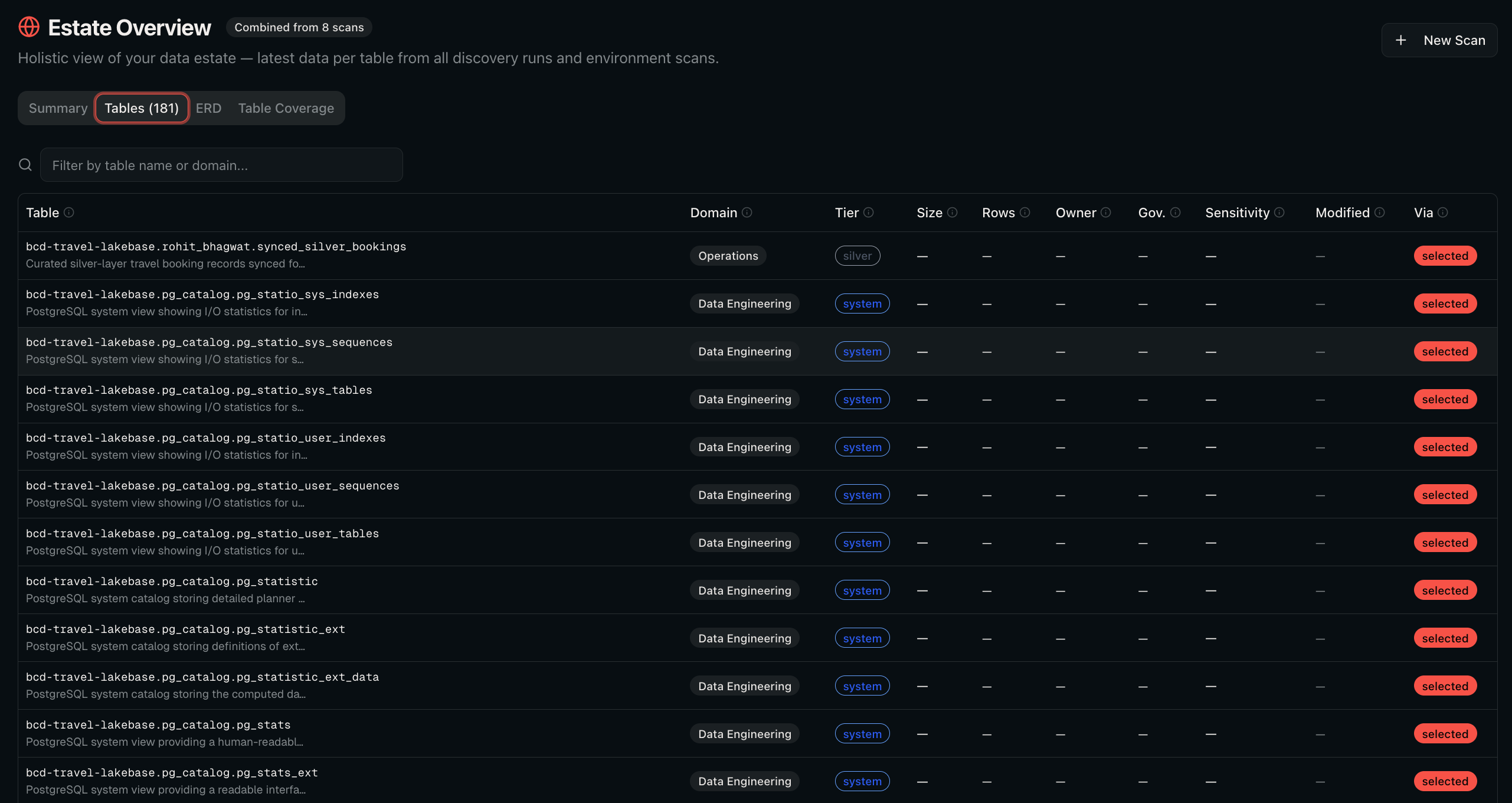
Task: Click selected badge for pg_statio_sys_tables
Action: 1445,399
